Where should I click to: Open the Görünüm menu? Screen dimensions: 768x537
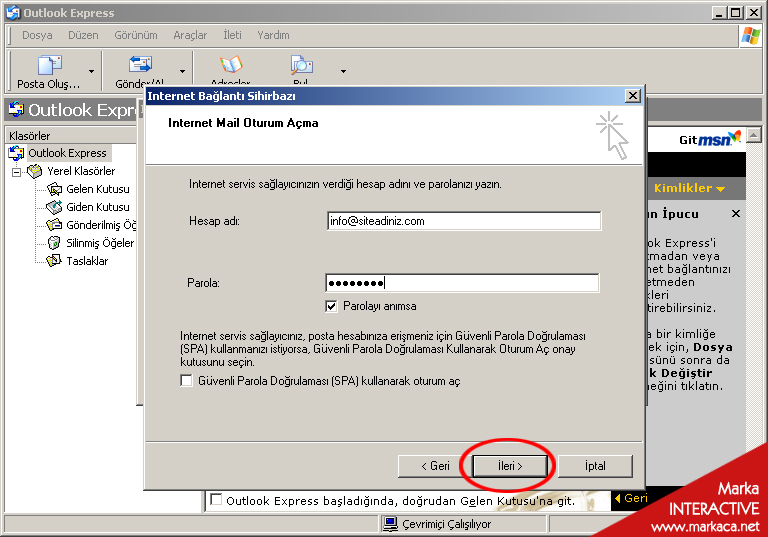point(136,35)
